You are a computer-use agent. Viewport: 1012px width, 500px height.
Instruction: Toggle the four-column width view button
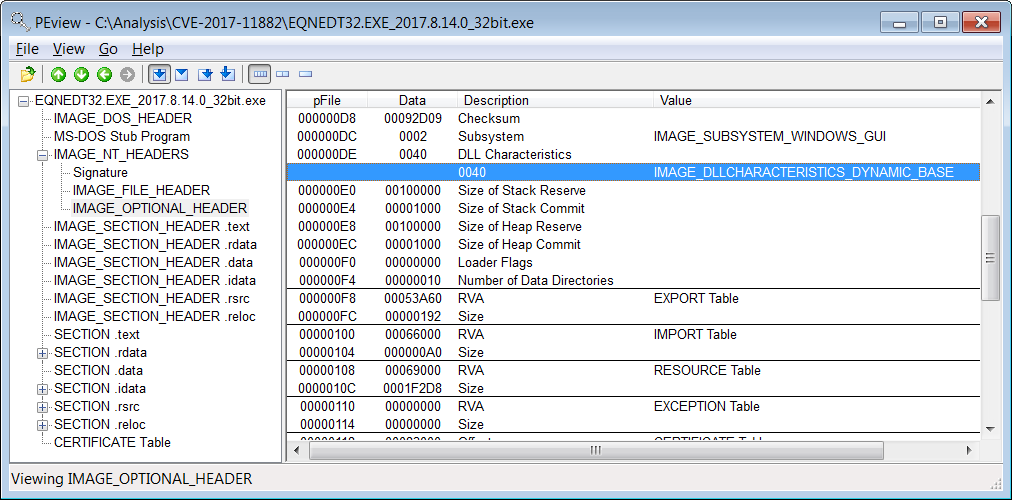260,75
